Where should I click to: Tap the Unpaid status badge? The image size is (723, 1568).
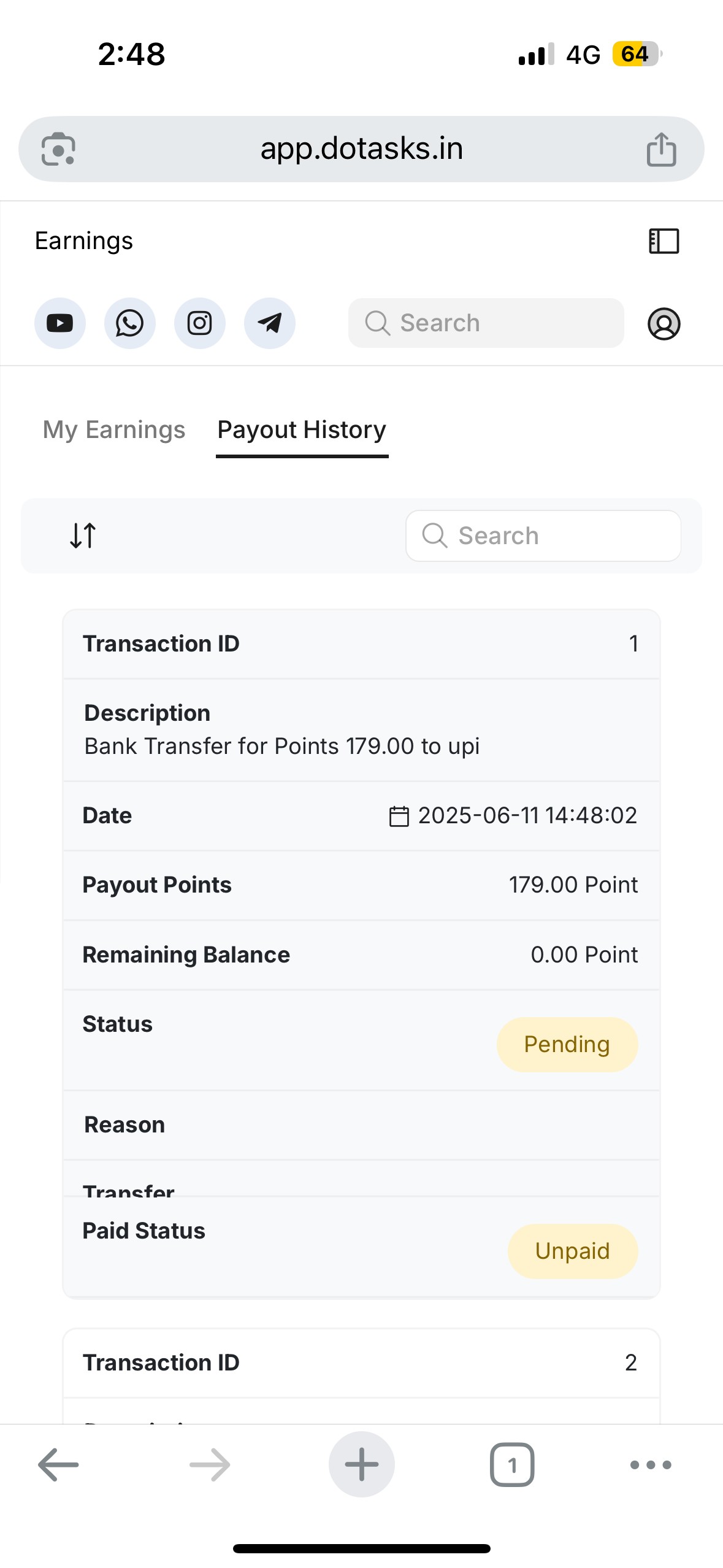[573, 1251]
